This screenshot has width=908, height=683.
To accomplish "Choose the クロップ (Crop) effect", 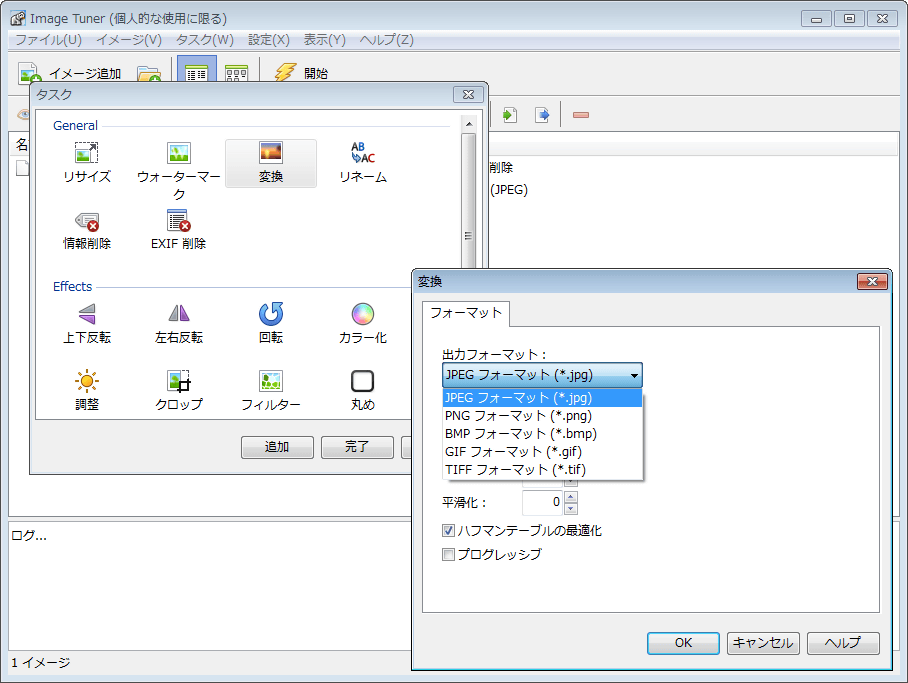I will [x=178, y=391].
